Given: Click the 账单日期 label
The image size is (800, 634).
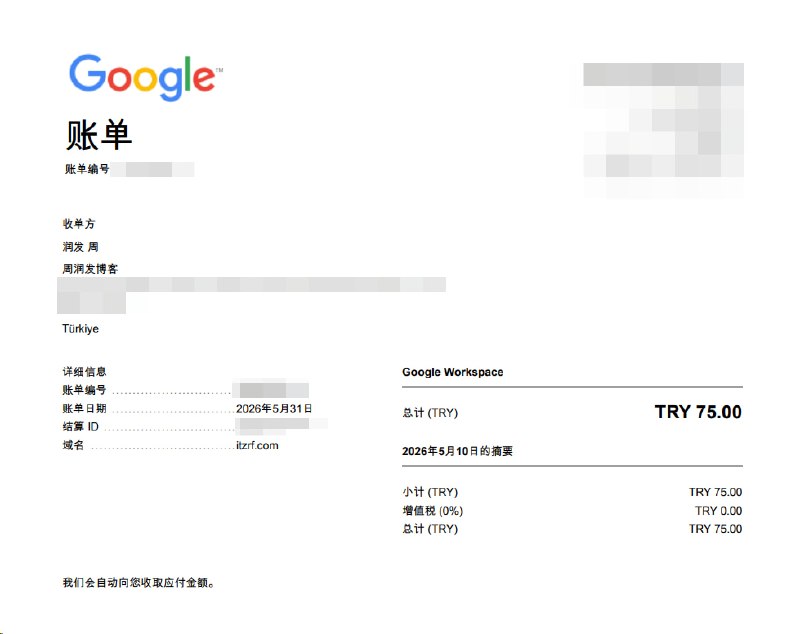Looking at the screenshot, I should (84, 409).
